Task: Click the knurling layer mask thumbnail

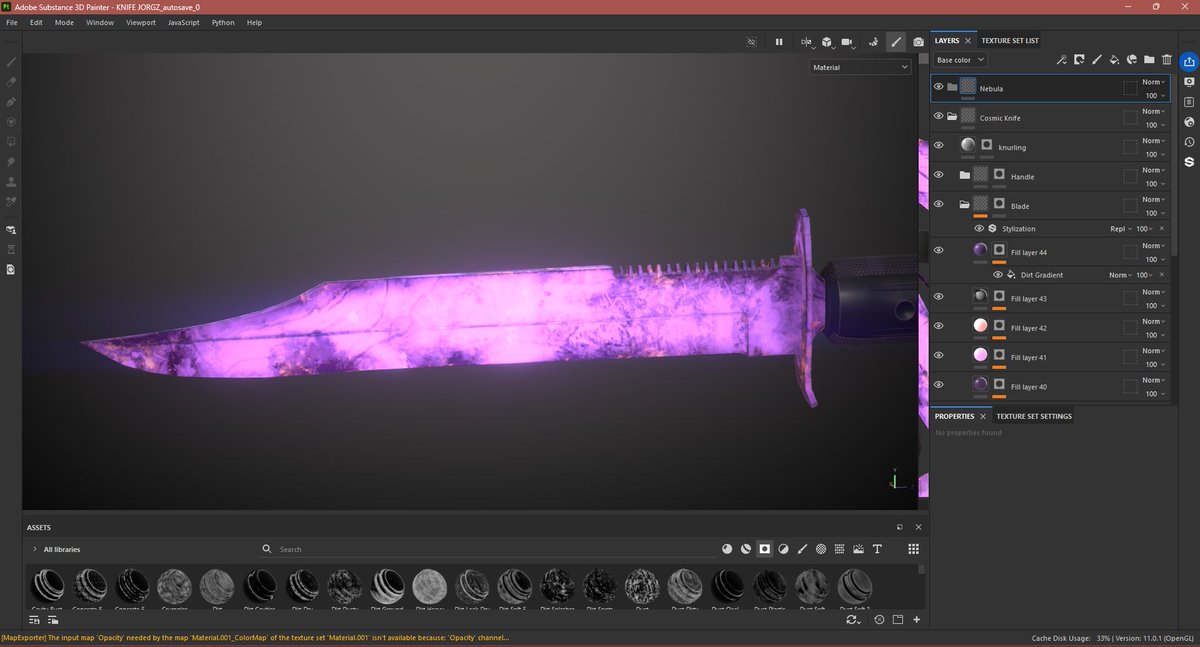Action: point(987,145)
